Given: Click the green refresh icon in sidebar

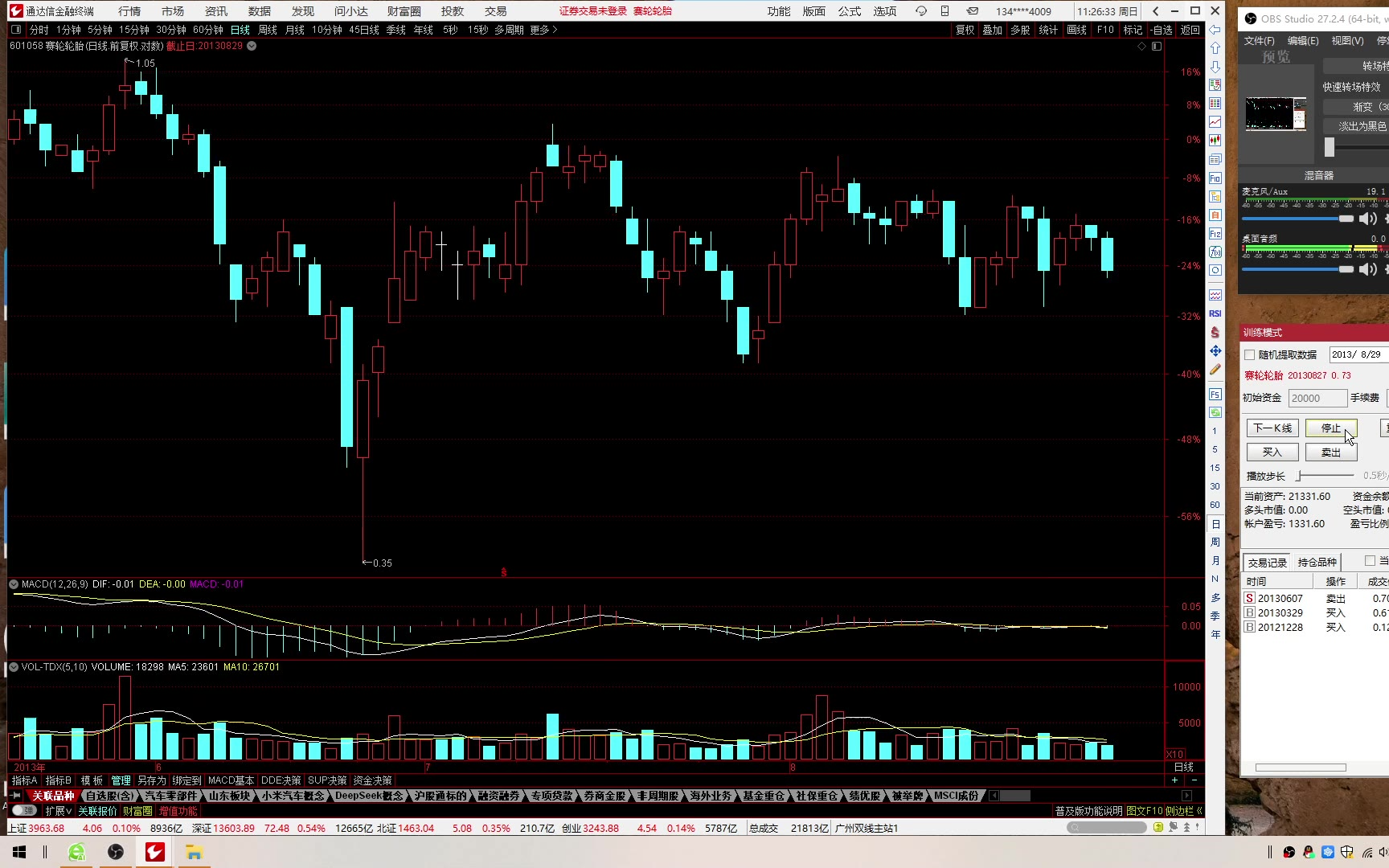Looking at the screenshot, I should 1215,412.
